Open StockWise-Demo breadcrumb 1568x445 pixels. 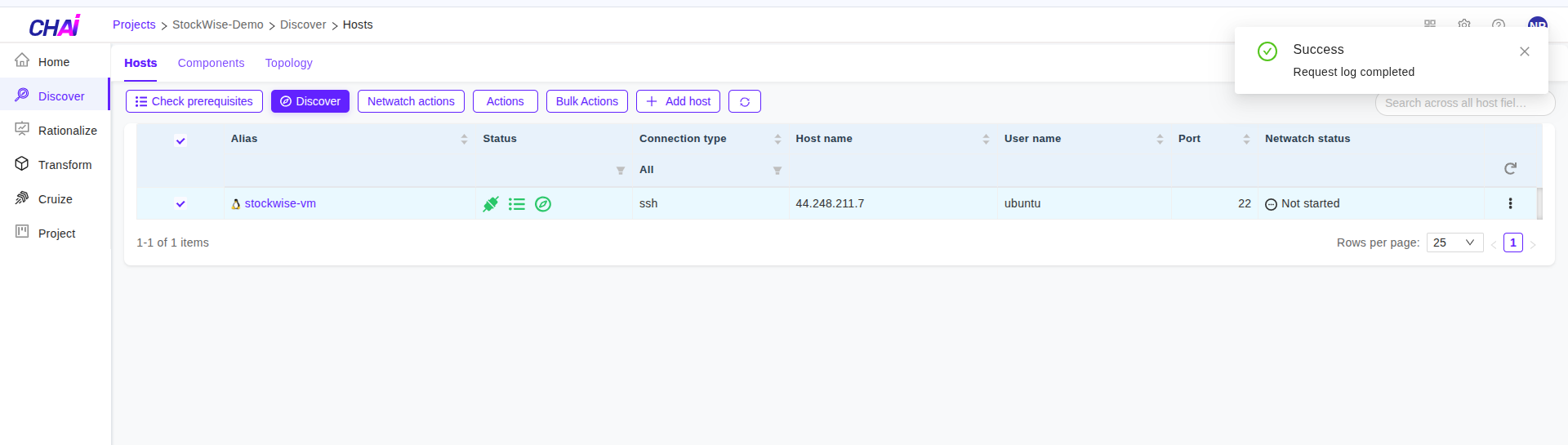[x=218, y=24]
